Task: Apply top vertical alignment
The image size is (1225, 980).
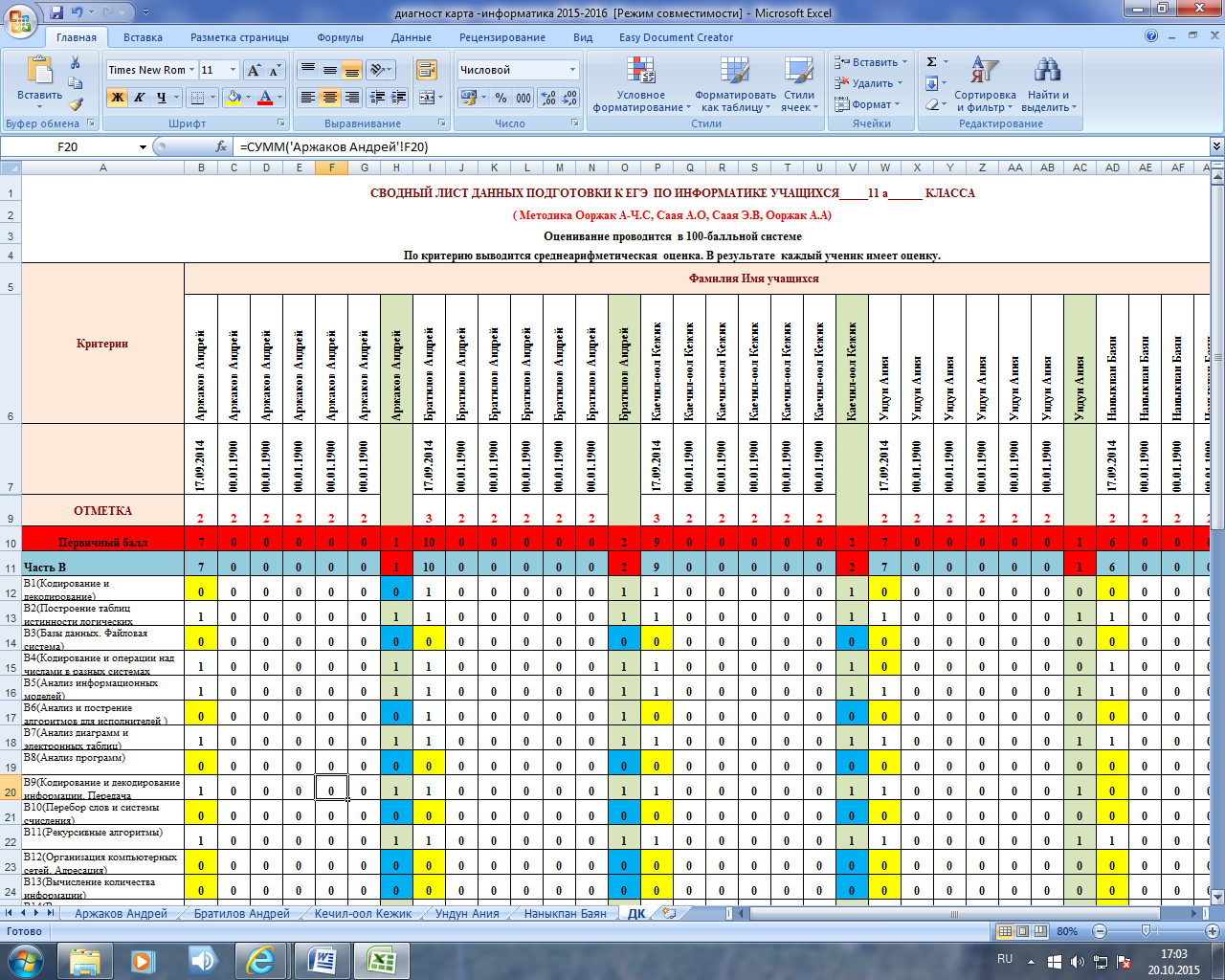Action: tap(307, 70)
